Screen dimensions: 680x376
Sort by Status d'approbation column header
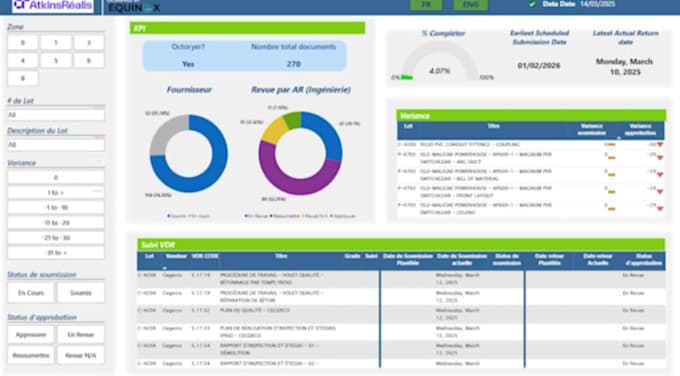(x=644, y=260)
